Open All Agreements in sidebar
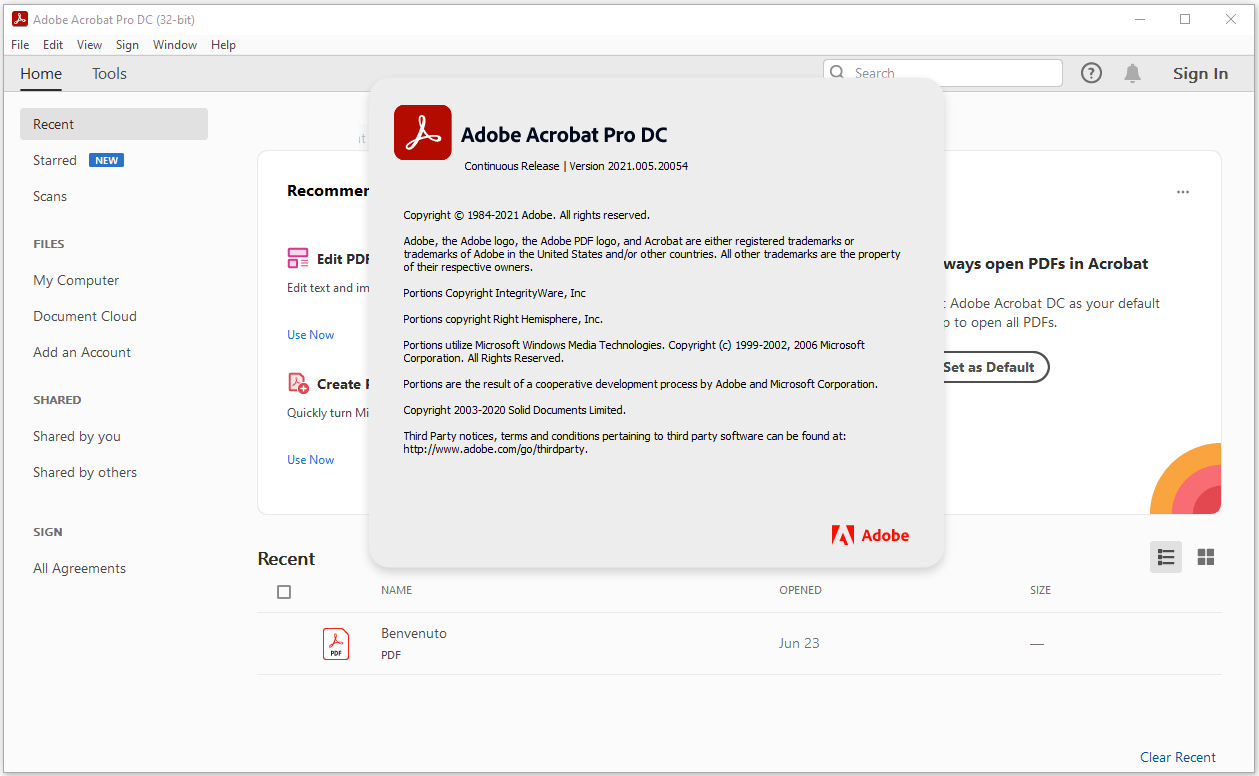 [x=80, y=568]
